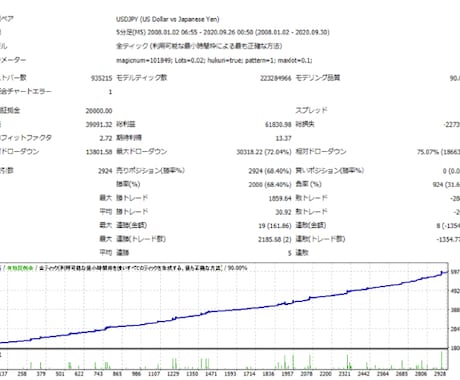Select the max drawdown value 30318.22 (72.04%)
Screen dimensions: 460x380
click(x=264, y=152)
